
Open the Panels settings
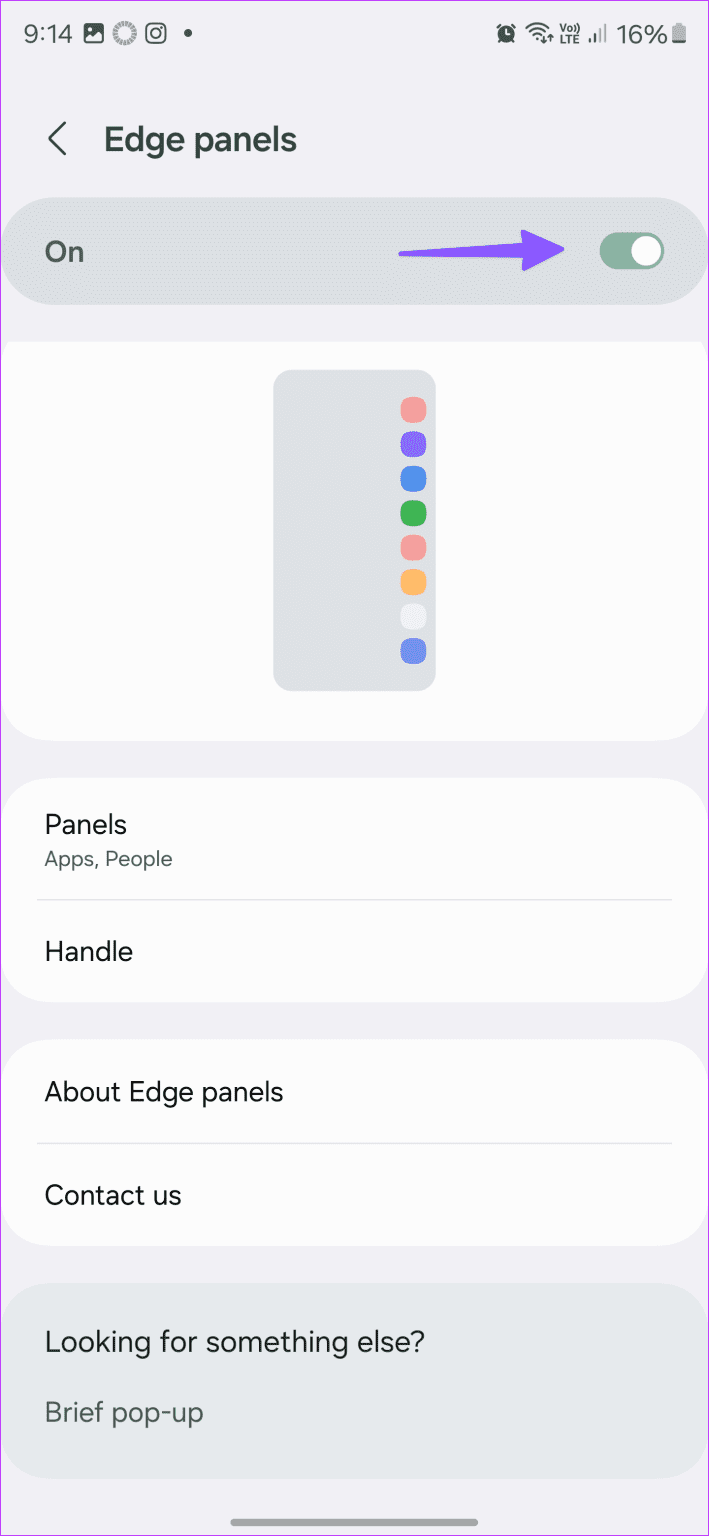[x=354, y=840]
